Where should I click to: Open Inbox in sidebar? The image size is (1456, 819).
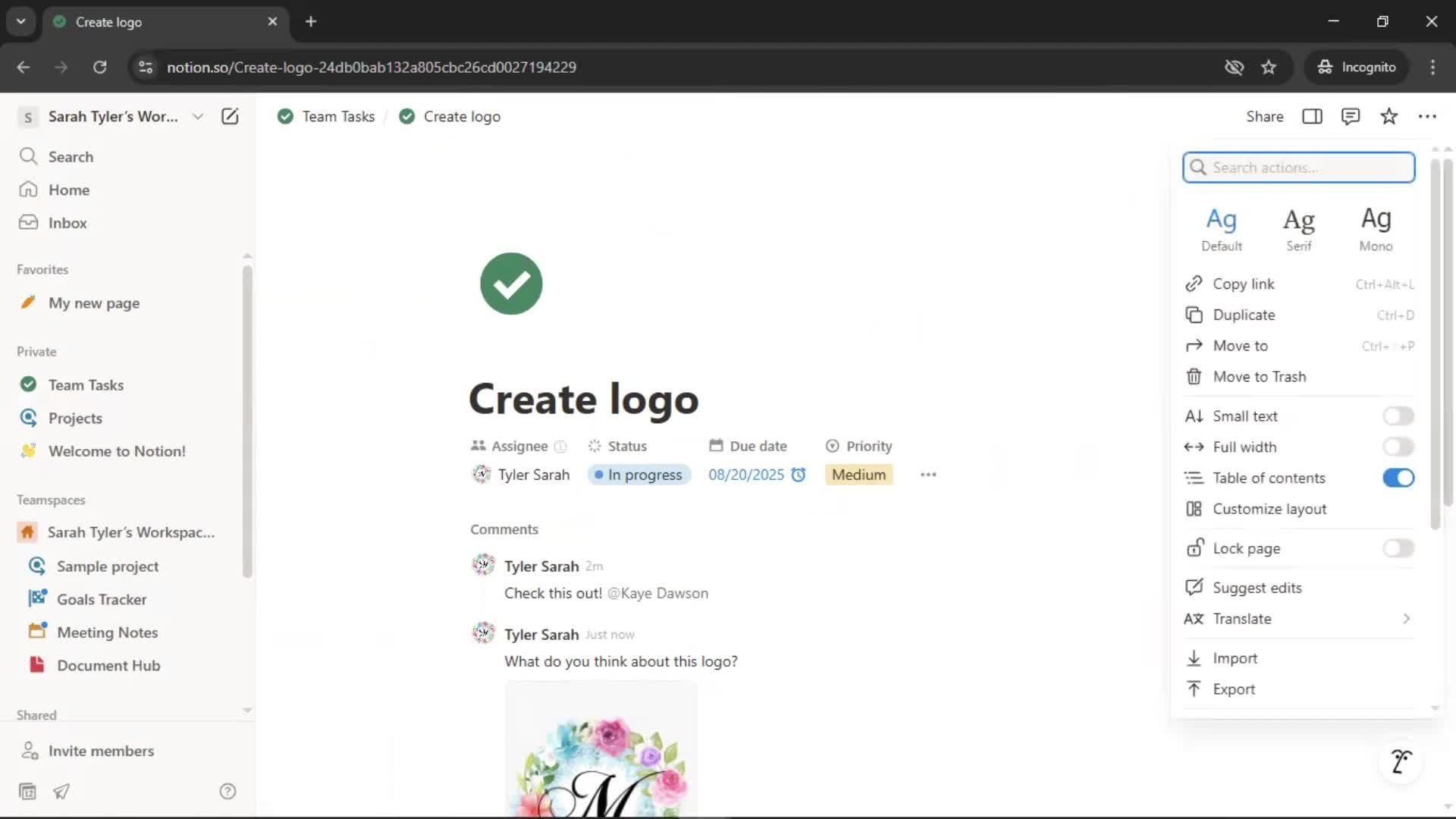pyautogui.click(x=67, y=223)
